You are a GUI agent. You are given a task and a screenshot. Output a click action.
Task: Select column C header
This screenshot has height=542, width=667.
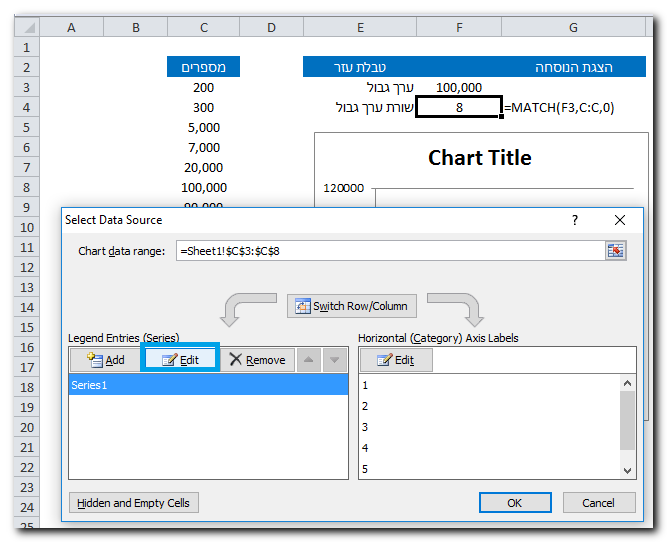203,27
